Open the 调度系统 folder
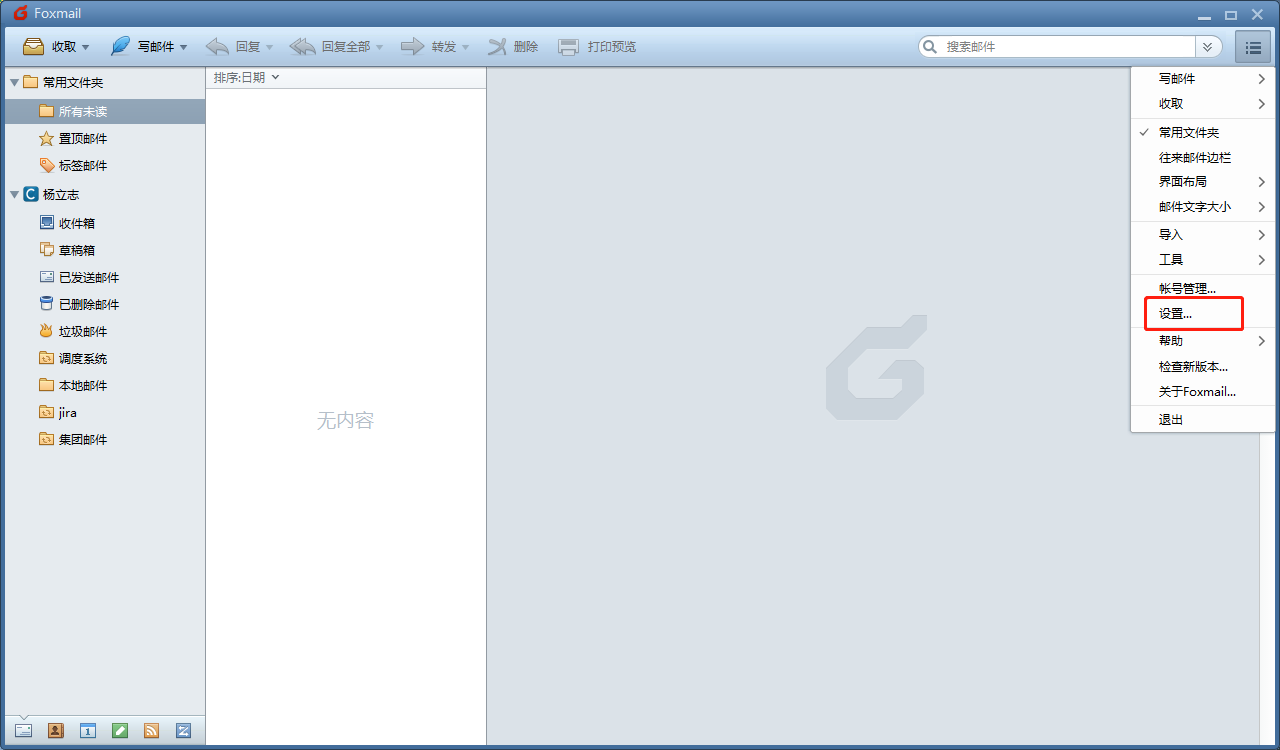The width and height of the screenshot is (1280, 750). pos(104,358)
